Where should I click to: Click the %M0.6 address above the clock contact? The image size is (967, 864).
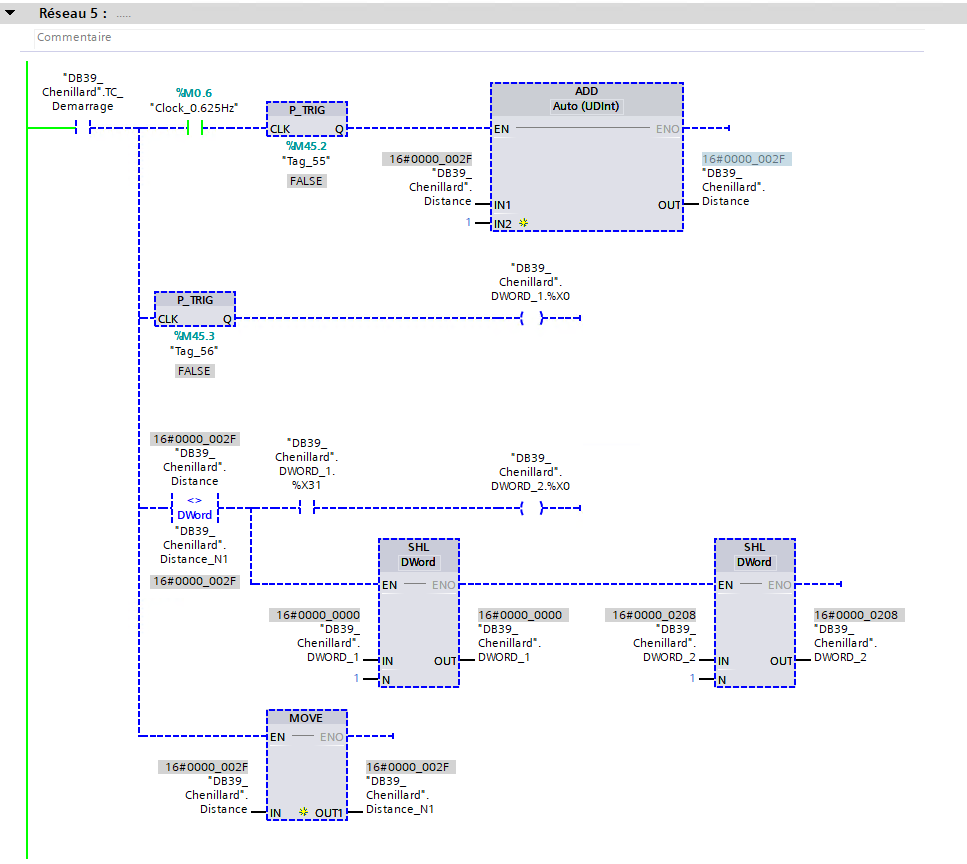[194, 92]
